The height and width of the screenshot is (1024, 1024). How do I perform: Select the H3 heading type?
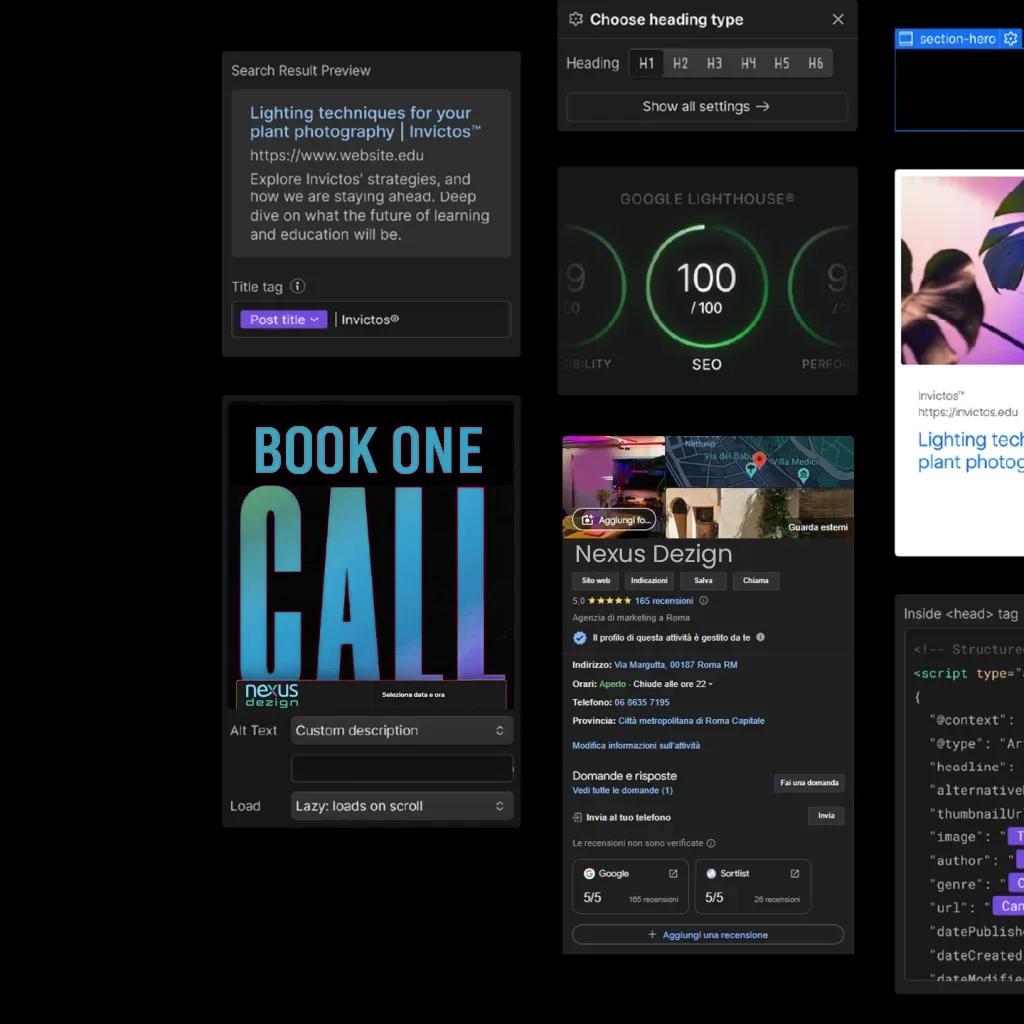[x=714, y=63]
